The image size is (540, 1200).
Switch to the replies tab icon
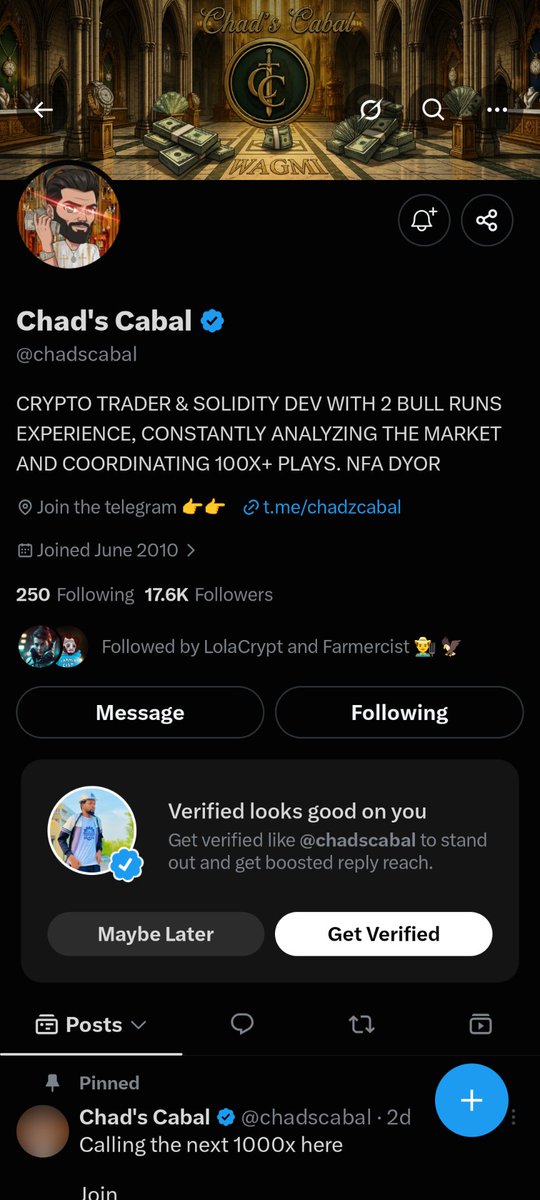click(242, 1024)
